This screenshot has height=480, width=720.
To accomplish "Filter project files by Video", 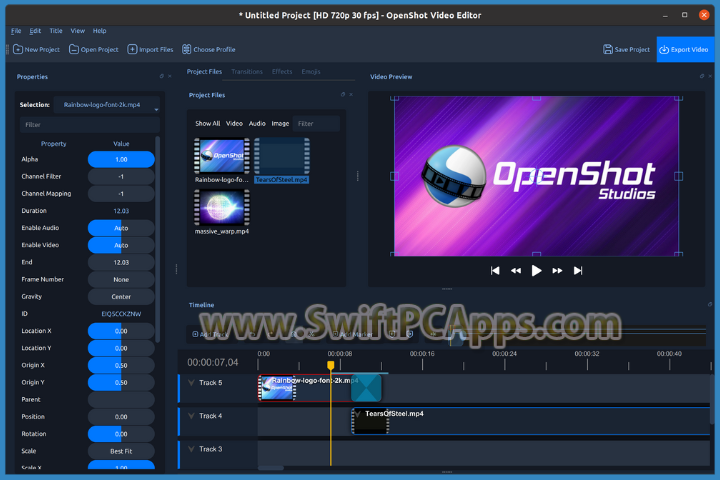I will pos(234,124).
